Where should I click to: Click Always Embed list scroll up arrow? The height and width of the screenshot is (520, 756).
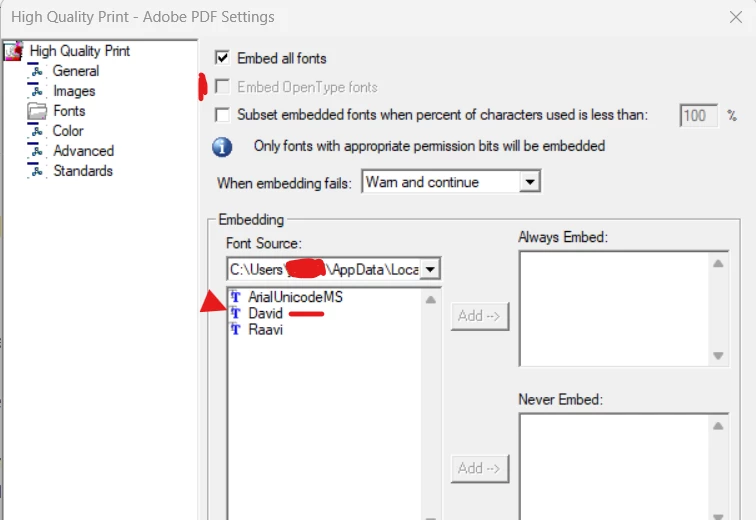point(718,263)
